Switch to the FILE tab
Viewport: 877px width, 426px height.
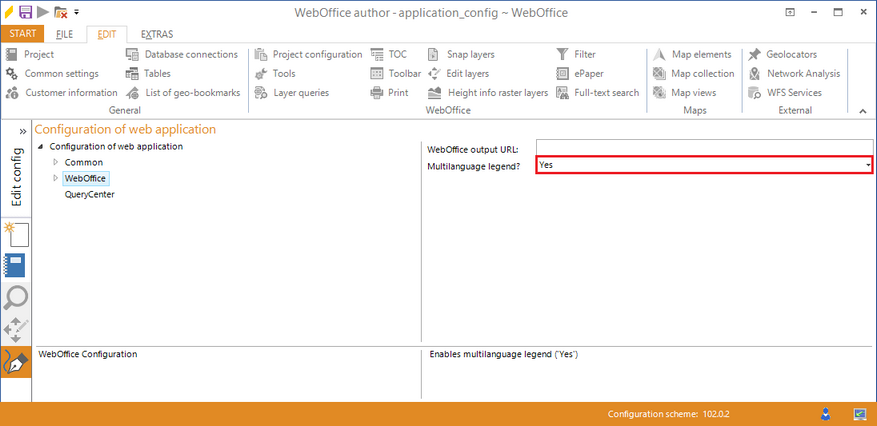(x=64, y=34)
